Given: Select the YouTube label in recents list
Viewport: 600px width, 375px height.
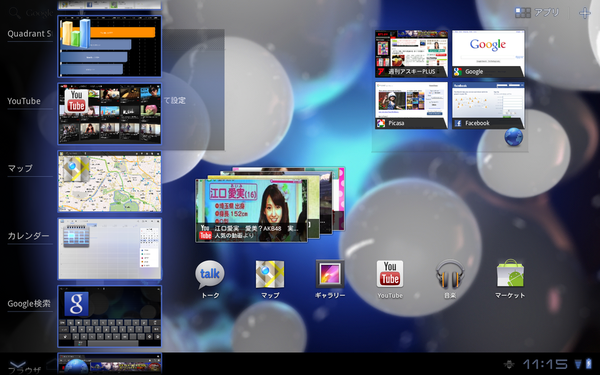Looking at the screenshot, I should click(24, 101).
